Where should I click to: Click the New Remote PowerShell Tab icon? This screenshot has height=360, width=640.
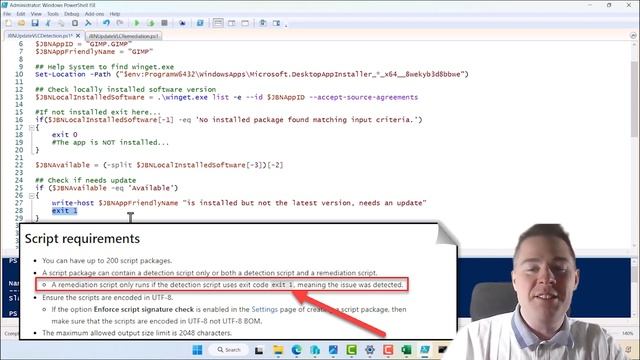(x=182, y=23)
